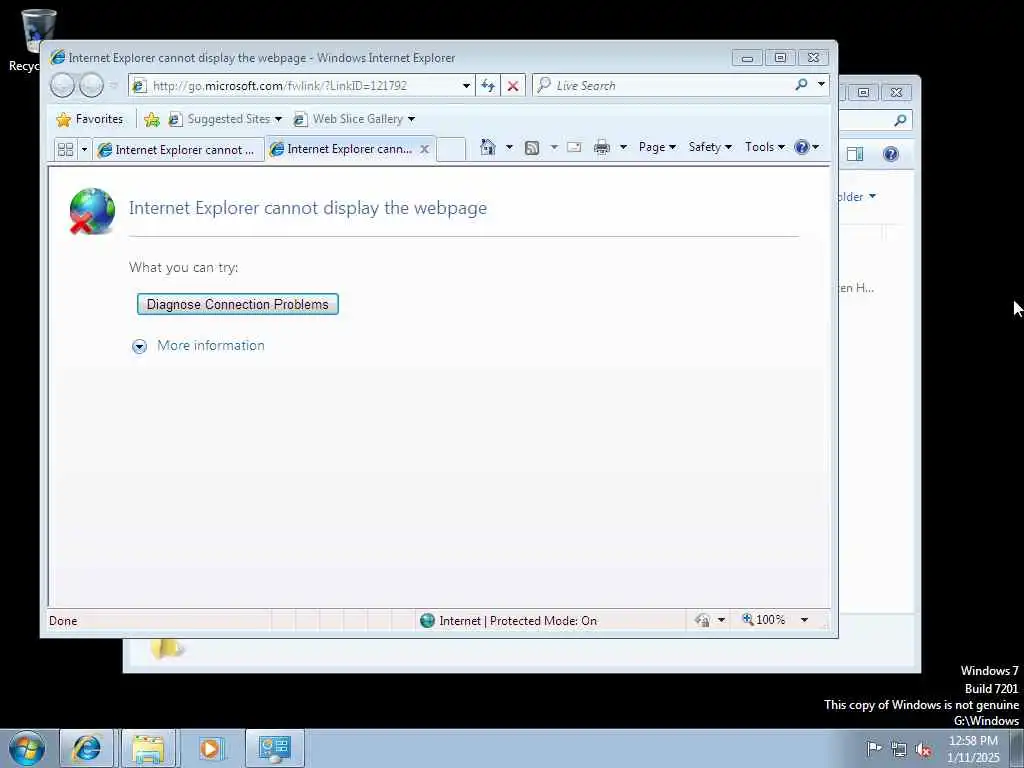Expand More information section arrow

pos(139,346)
